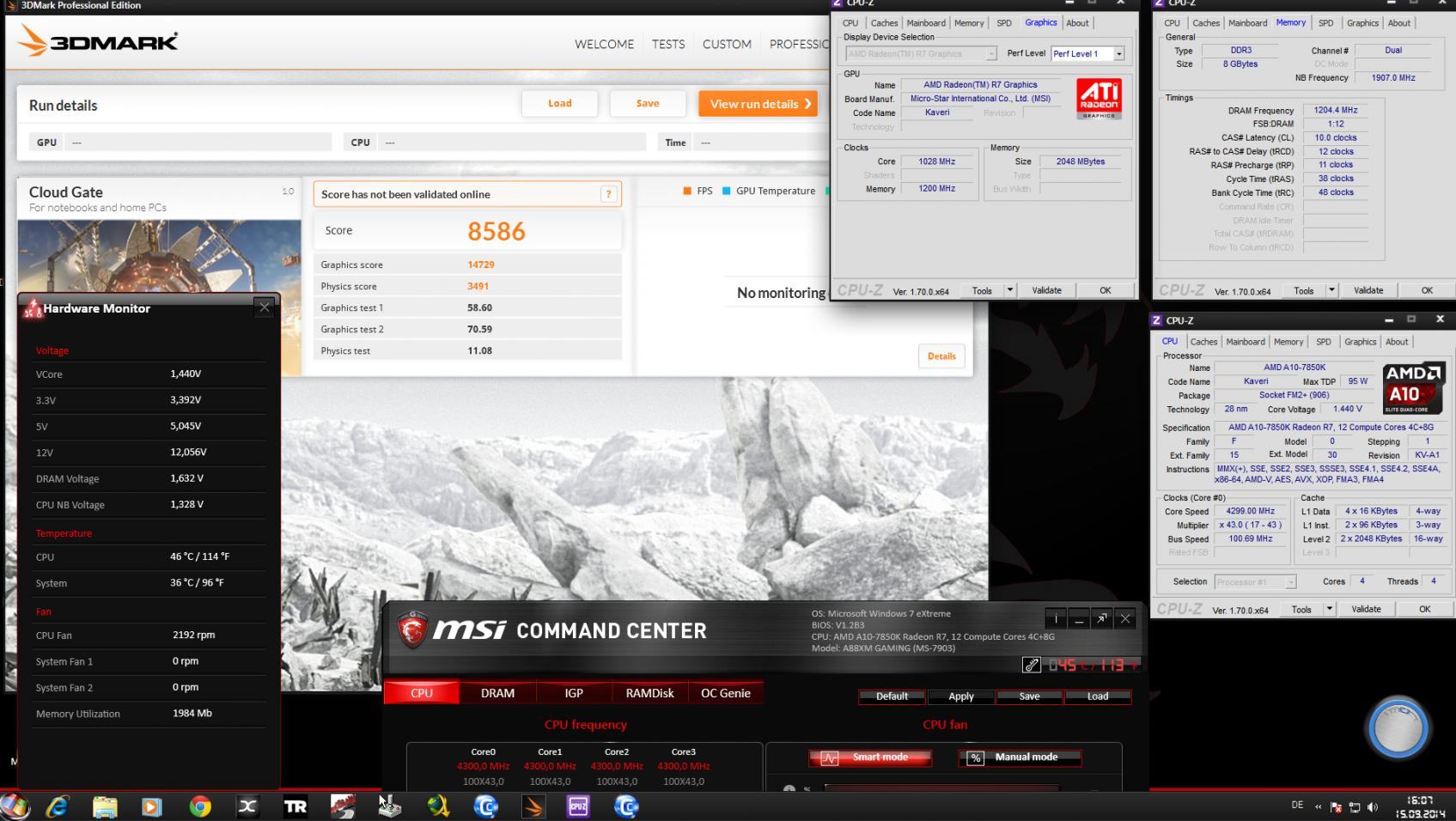Open the TR icon on the taskbar
1456x821 pixels.
[295, 806]
